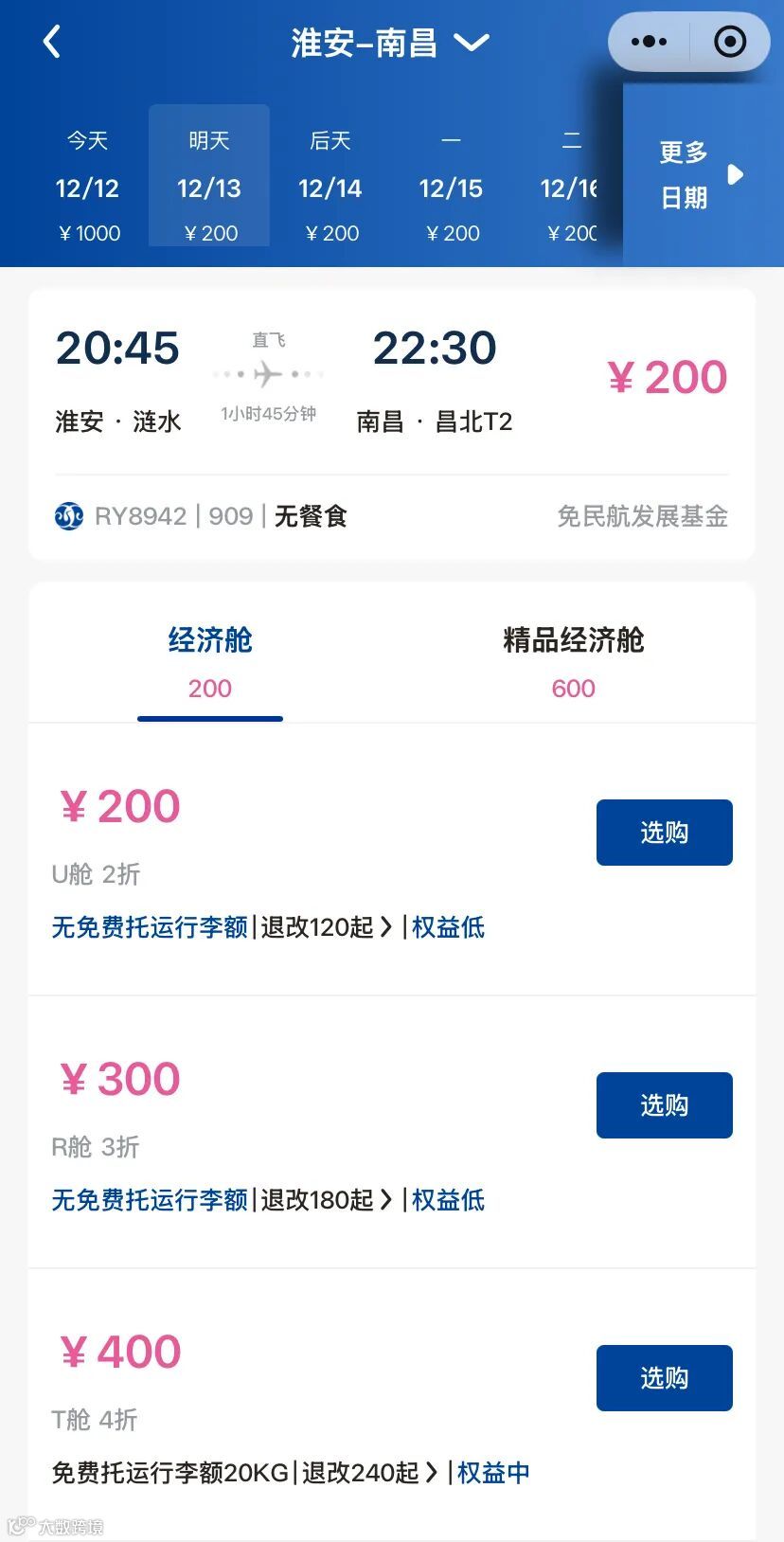Image resolution: width=784 pixels, height=1542 pixels.
Task: Close mini program via circle target icon
Action: pyautogui.click(x=730, y=42)
